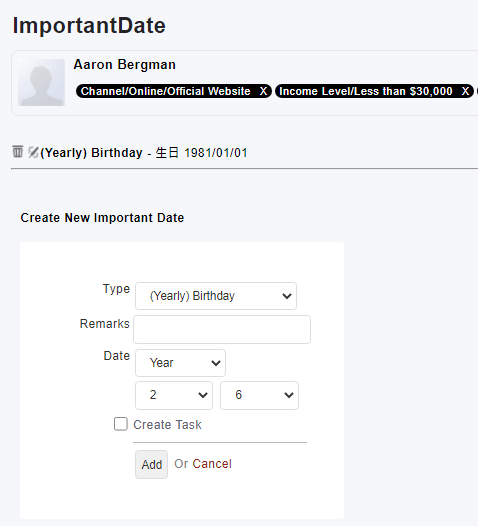The width and height of the screenshot is (478, 526).
Task: Remove the Income Level tag
Action: click(x=465, y=91)
